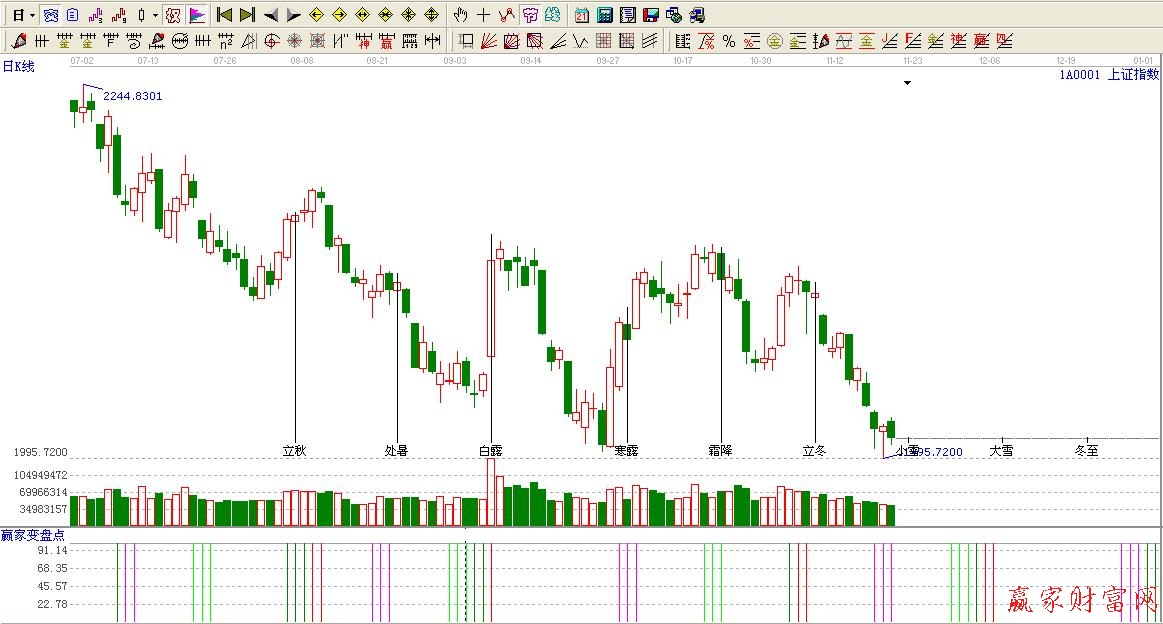
Task: Select the hand pan tool
Action: (460, 15)
